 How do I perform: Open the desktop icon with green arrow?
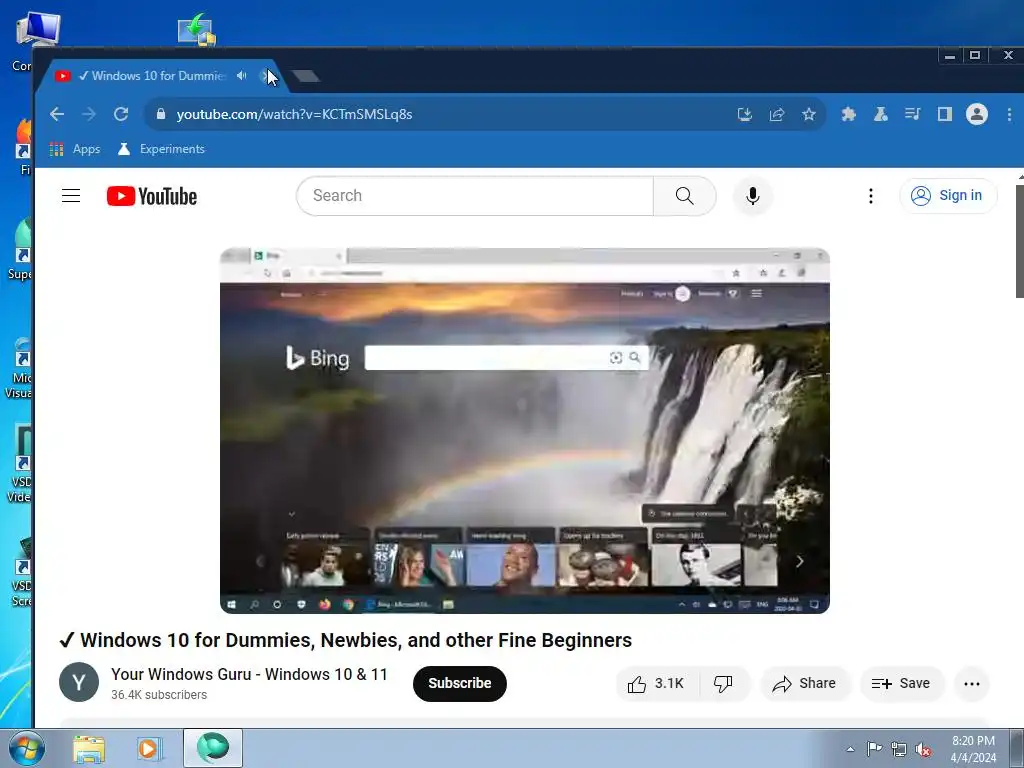(197, 30)
